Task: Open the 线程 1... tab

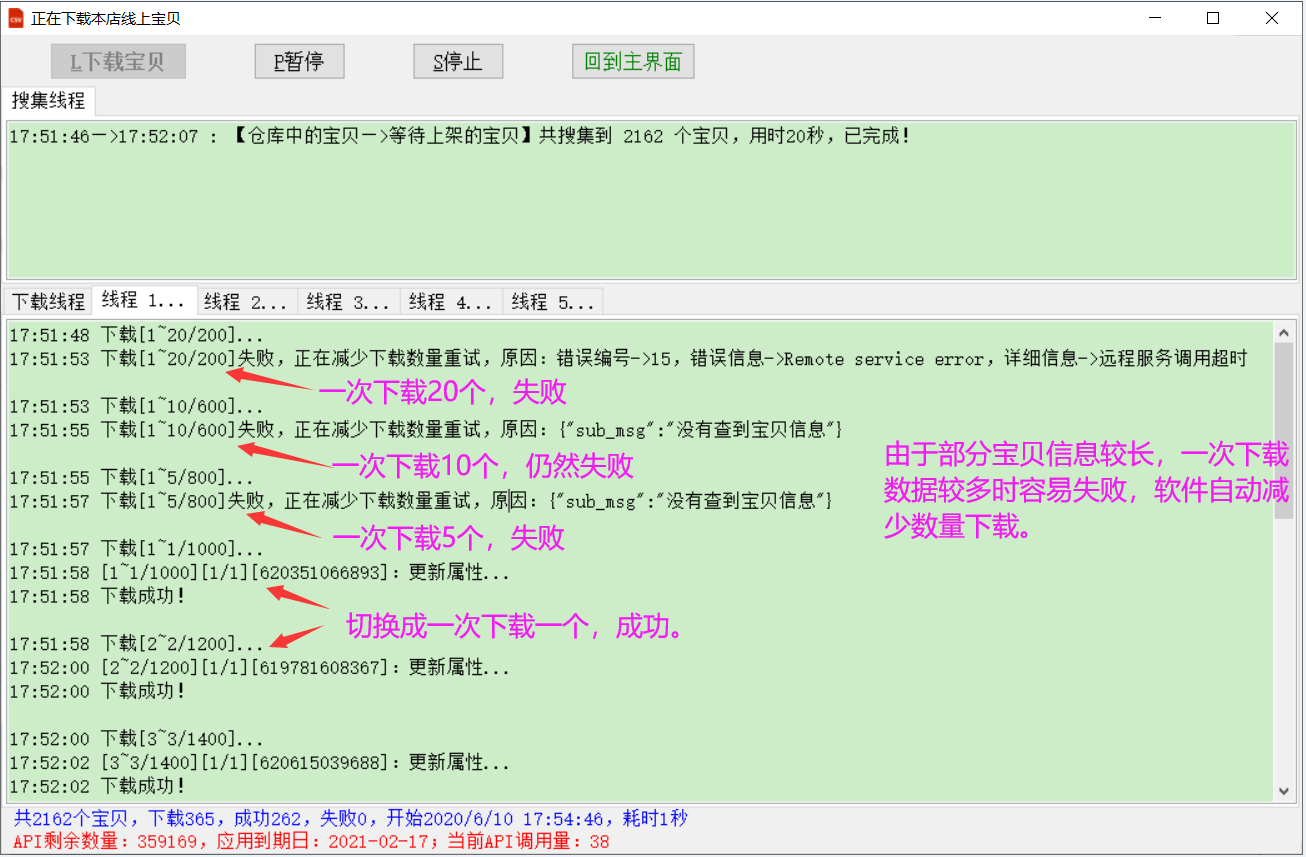Action: pos(144,301)
